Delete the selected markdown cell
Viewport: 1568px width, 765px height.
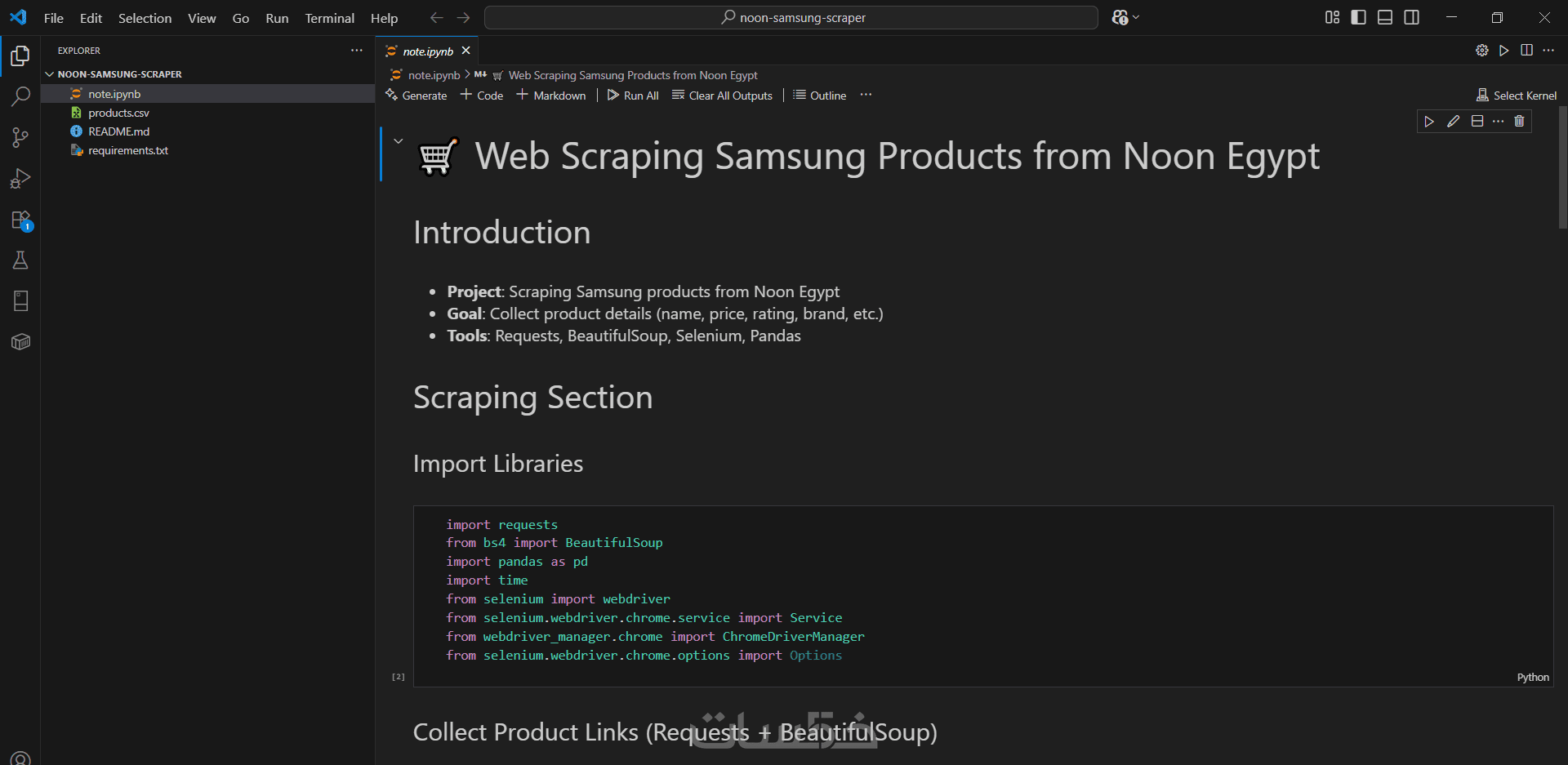click(1519, 122)
